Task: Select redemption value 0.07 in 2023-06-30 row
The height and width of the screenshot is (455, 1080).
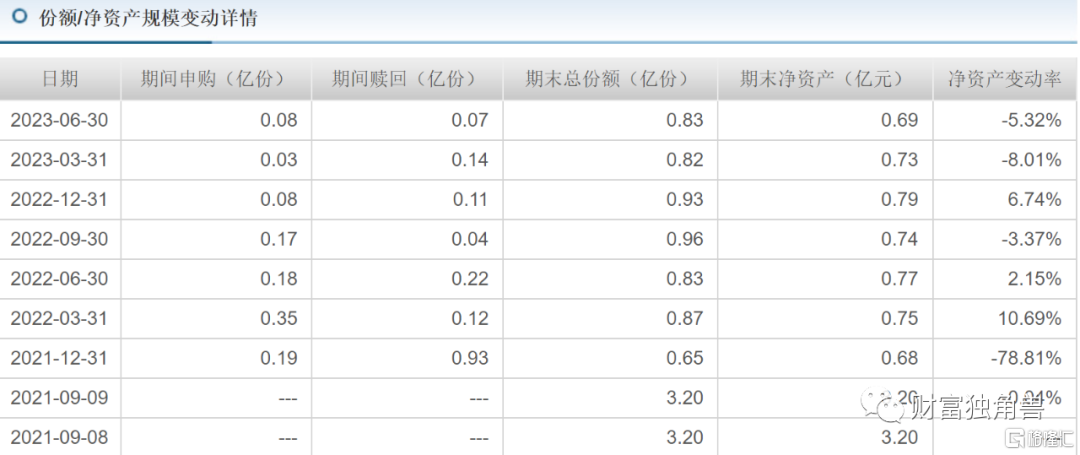Action: pos(470,120)
